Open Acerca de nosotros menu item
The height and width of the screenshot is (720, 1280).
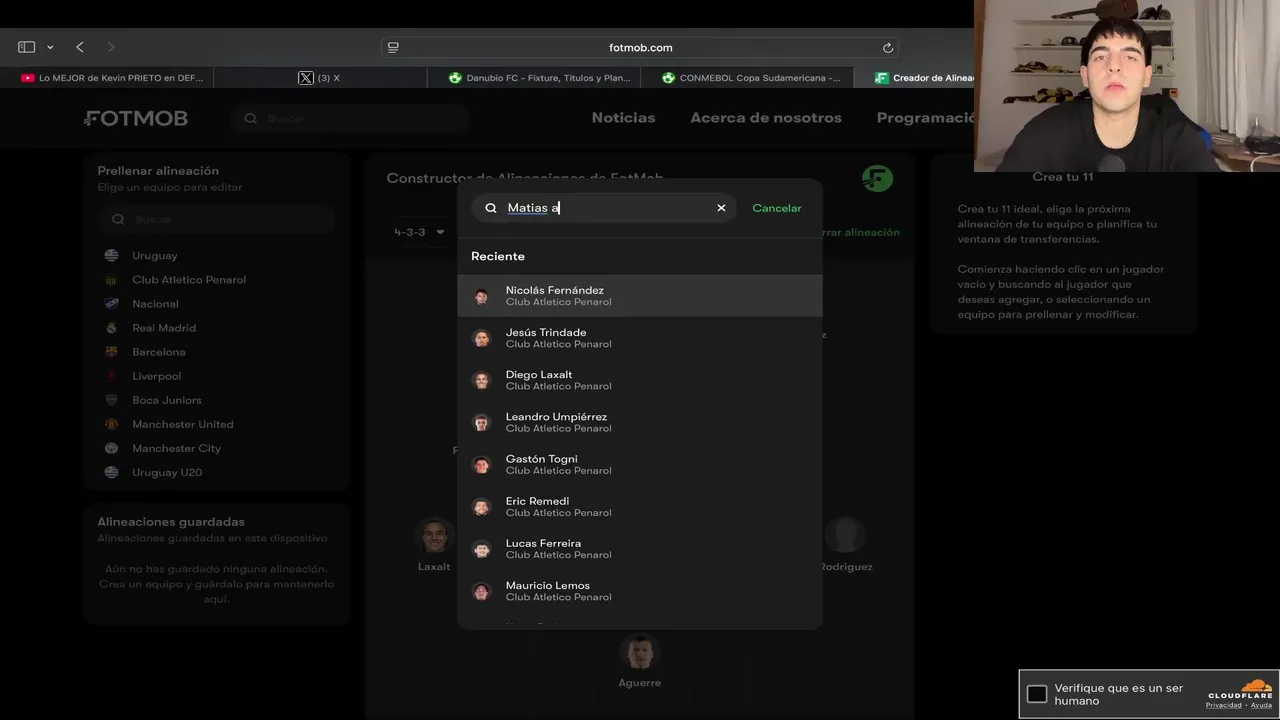click(766, 118)
